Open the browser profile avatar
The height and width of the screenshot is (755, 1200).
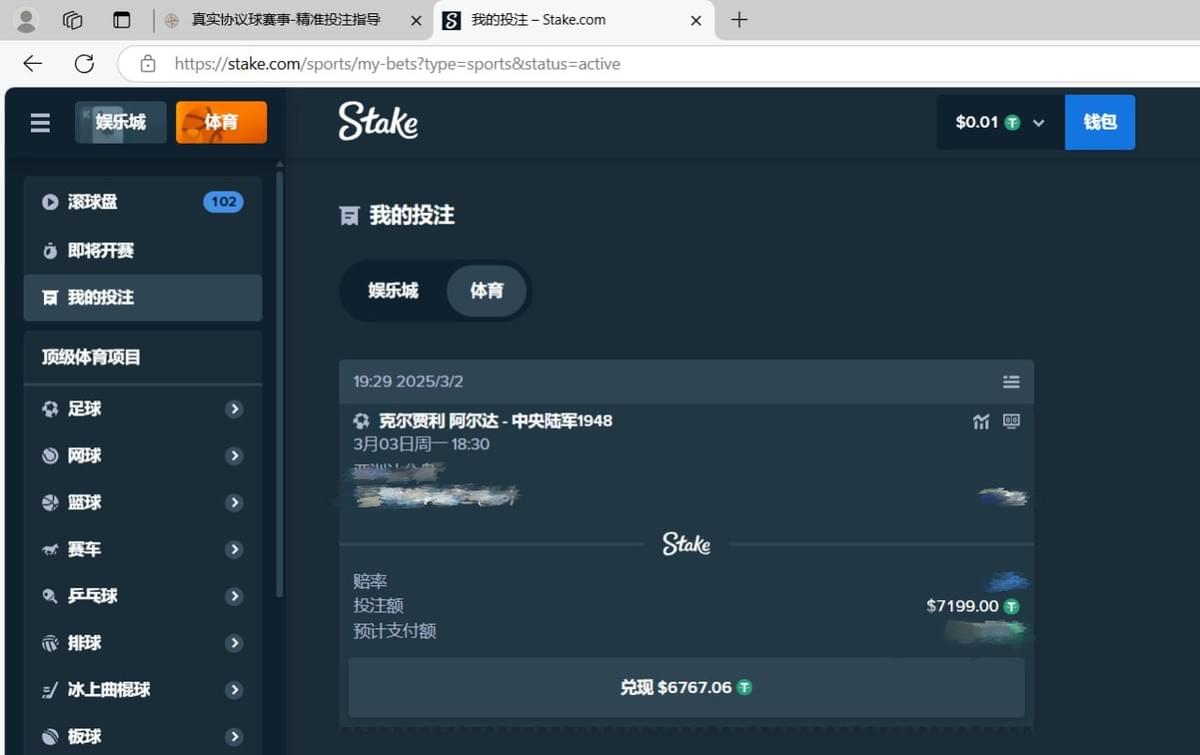point(26,20)
